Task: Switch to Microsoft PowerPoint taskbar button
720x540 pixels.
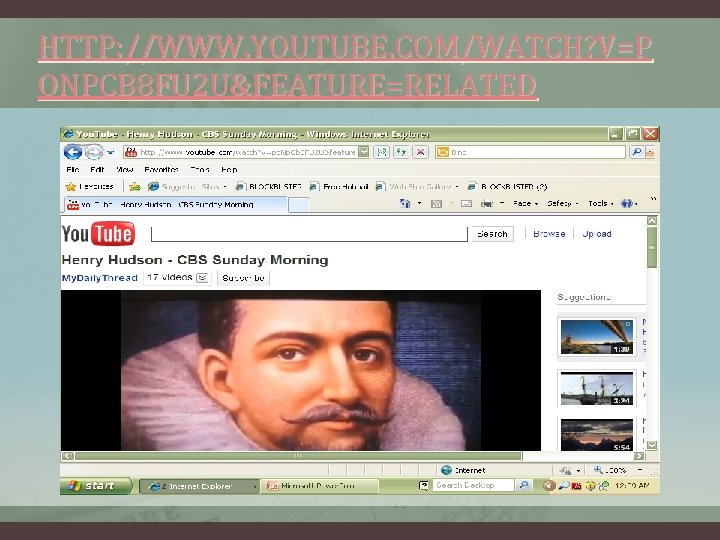Action: click(x=320, y=486)
